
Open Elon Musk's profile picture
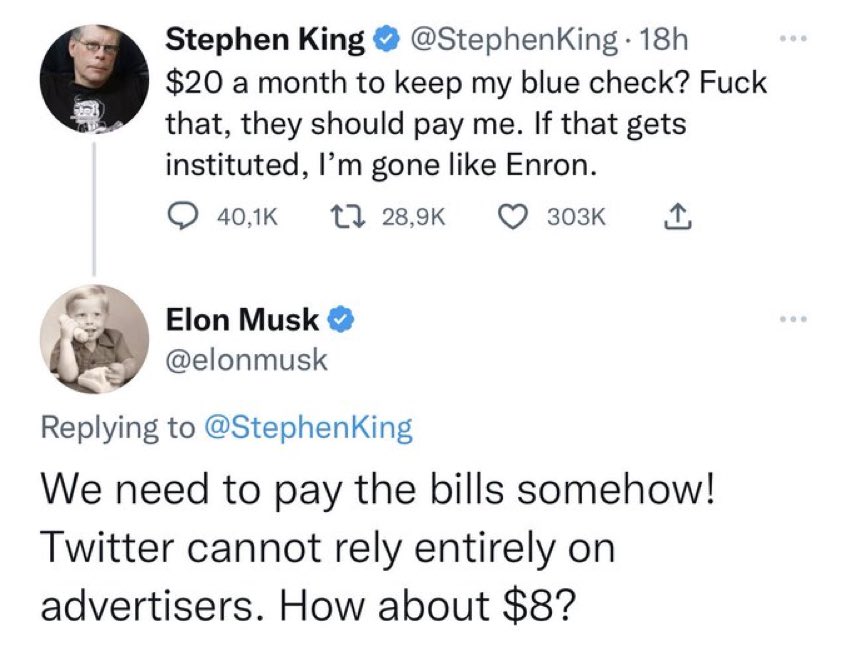click(93, 340)
